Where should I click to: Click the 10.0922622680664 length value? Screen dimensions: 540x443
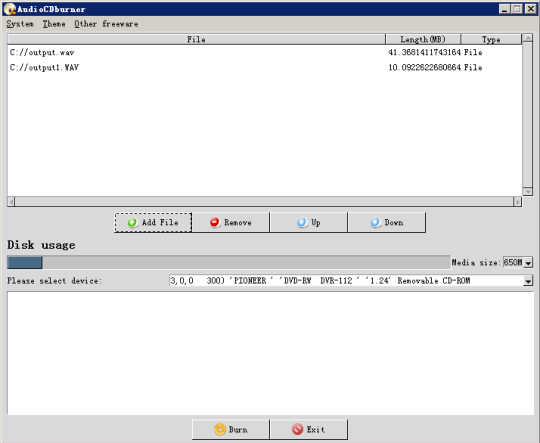click(x=424, y=68)
